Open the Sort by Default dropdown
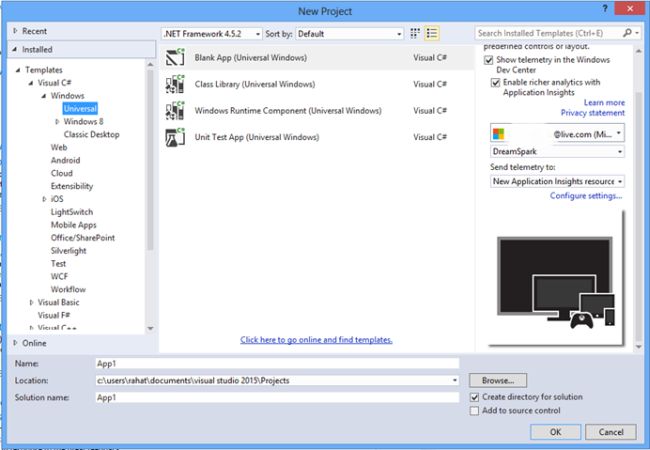This screenshot has height=450, width=650. [349, 34]
